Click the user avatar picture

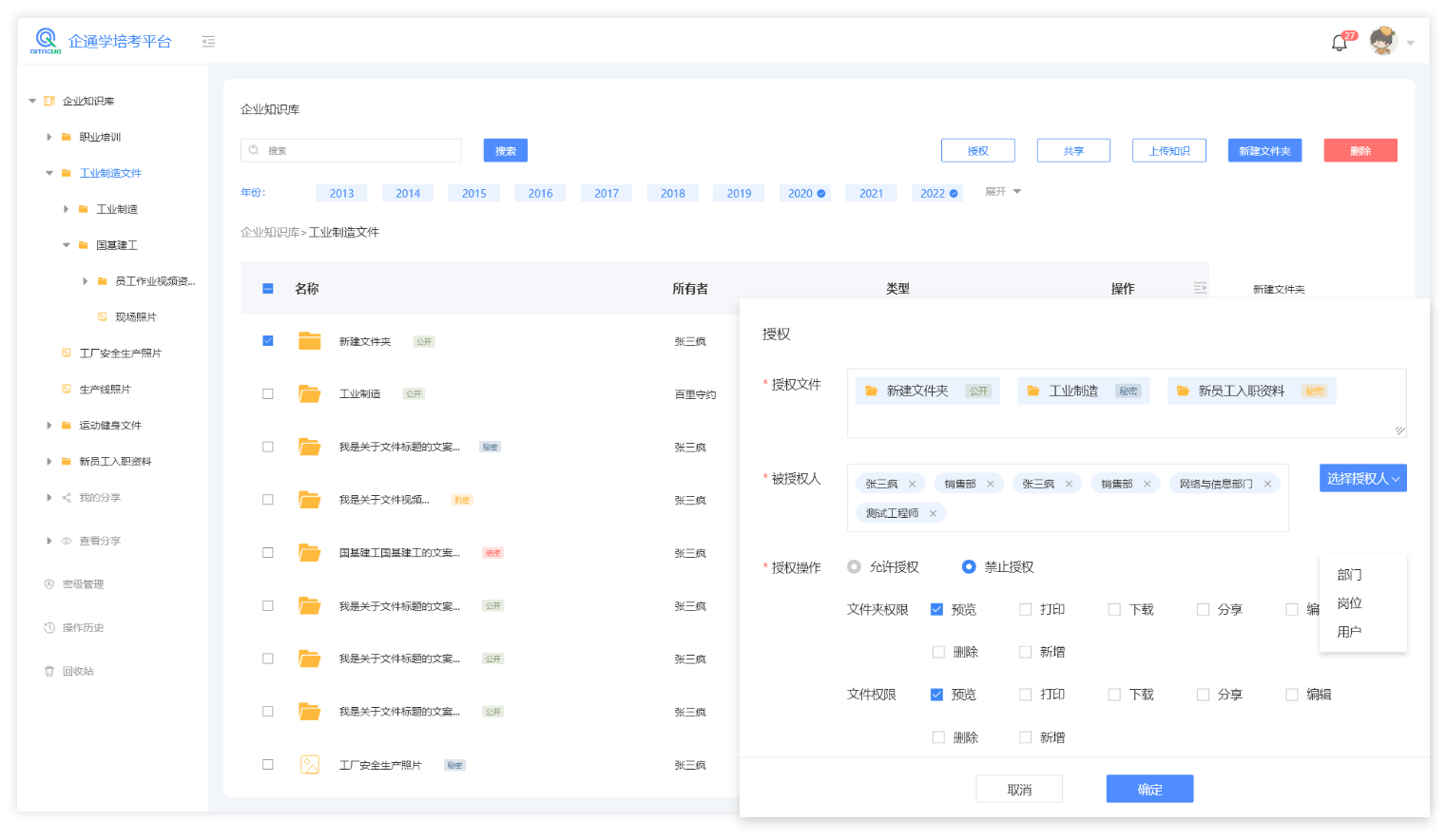[x=1382, y=41]
